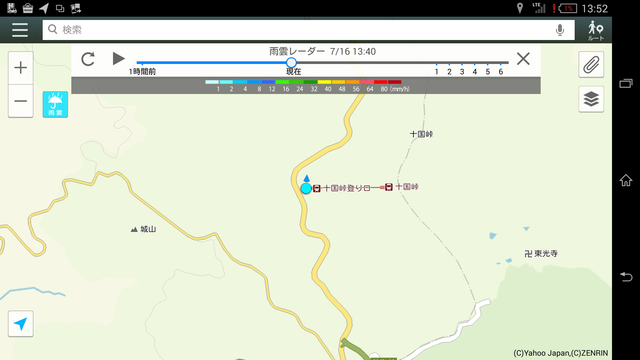Jump to 1 hour forecast marker
Image resolution: width=640 pixels, height=360 pixels.
(x=436, y=71)
